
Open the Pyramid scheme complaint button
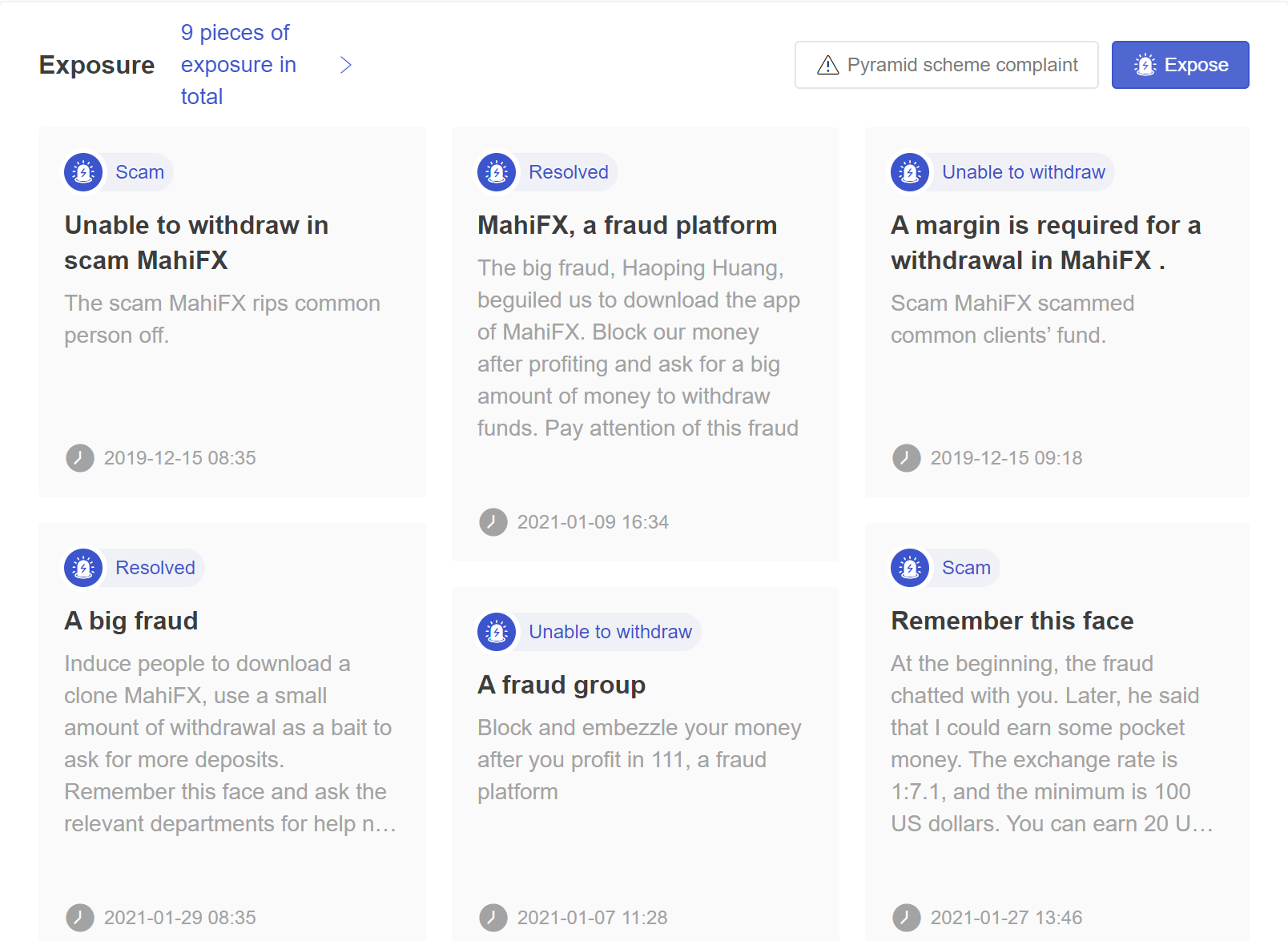point(946,65)
